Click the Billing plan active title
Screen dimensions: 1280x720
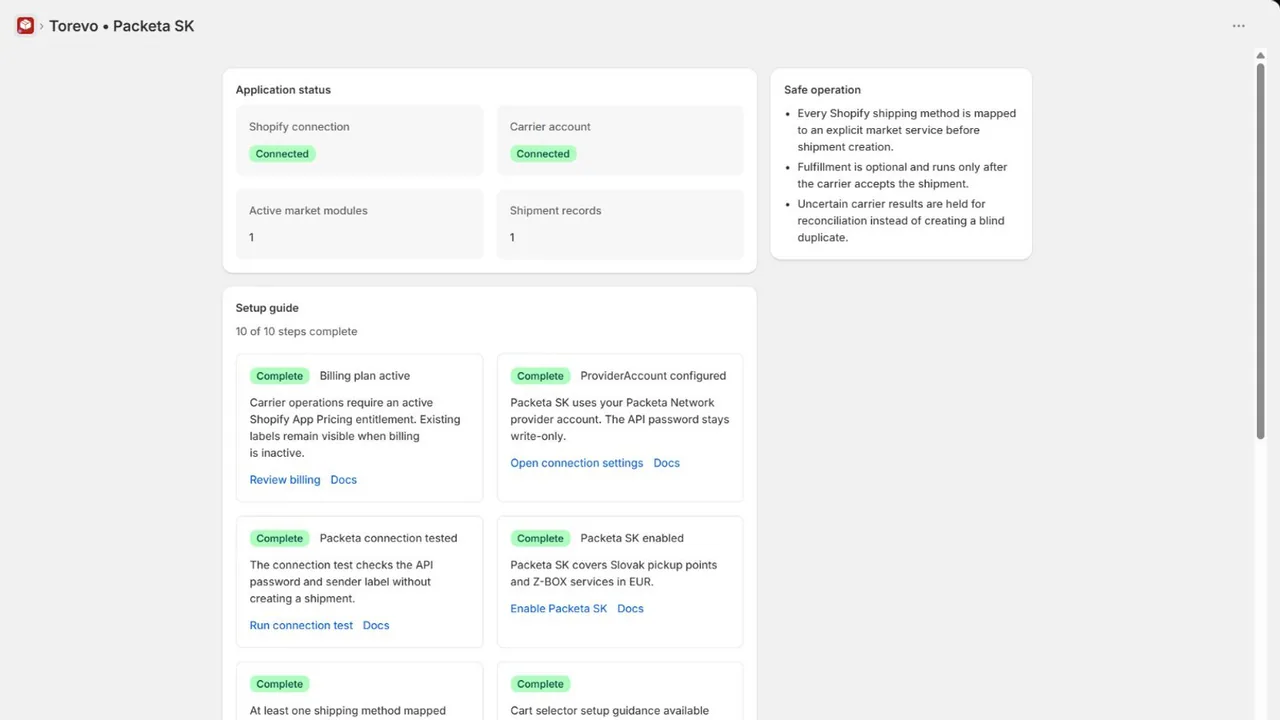pyautogui.click(x=365, y=376)
